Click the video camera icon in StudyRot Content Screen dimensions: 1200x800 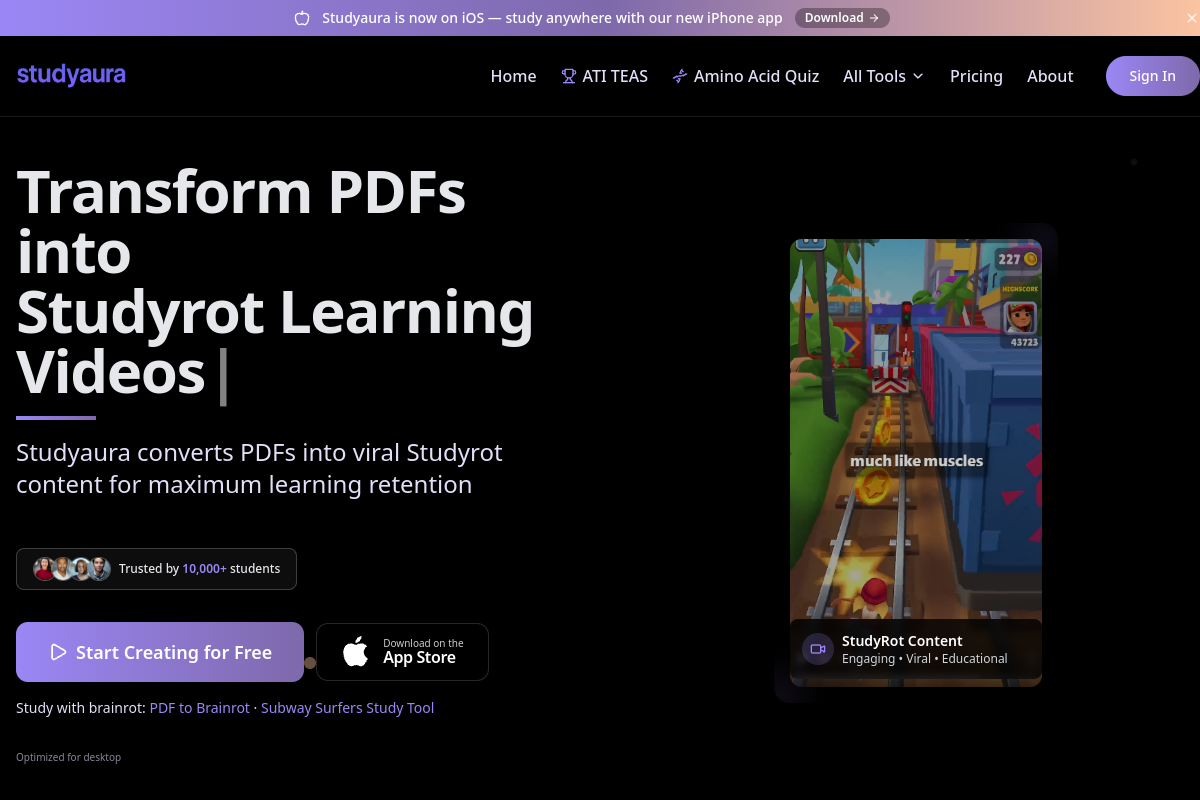click(x=818, y=649)
